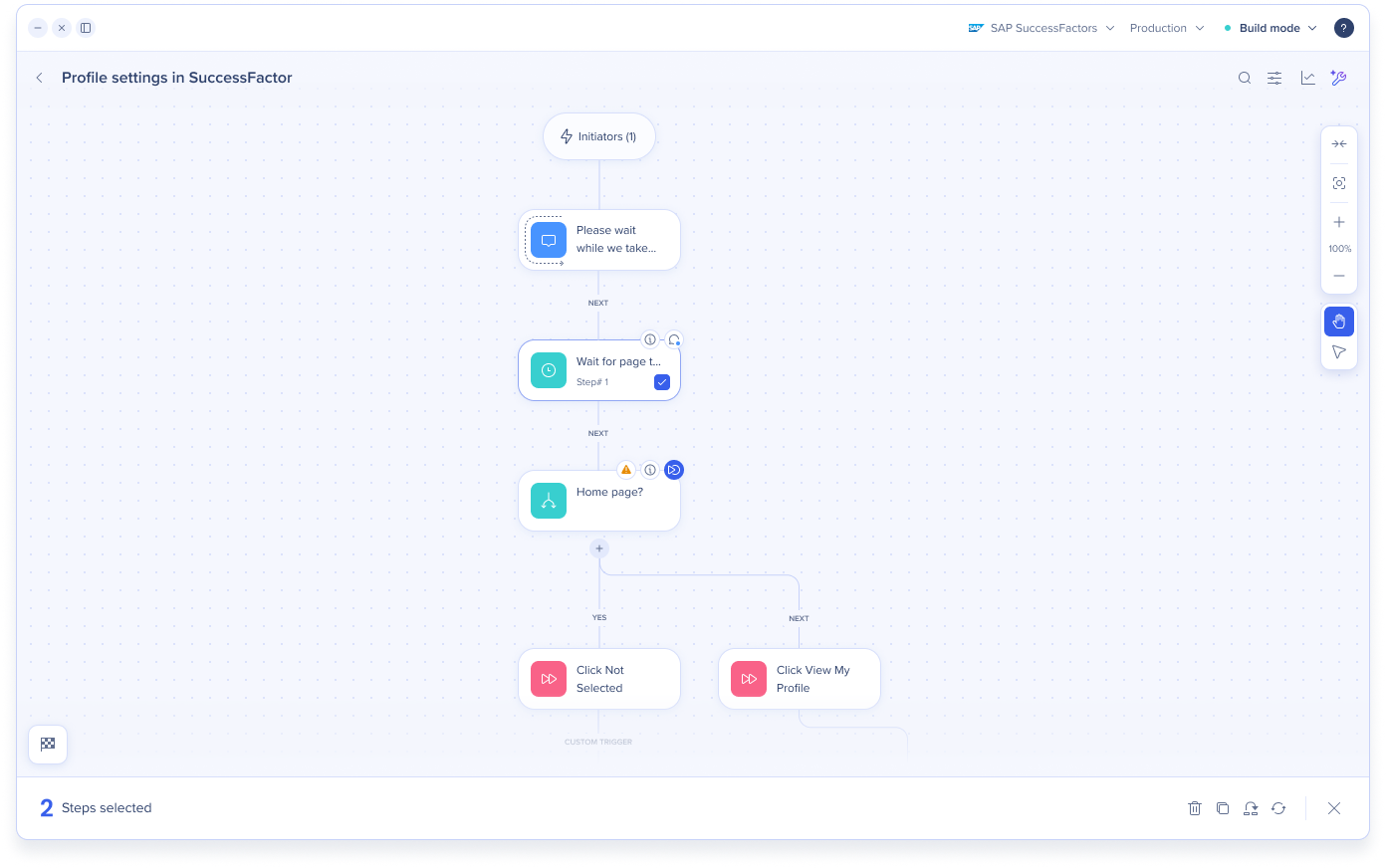Open the Production environment dropdown
This screenshot has width=1386, height=868.
pos(1167,28)
